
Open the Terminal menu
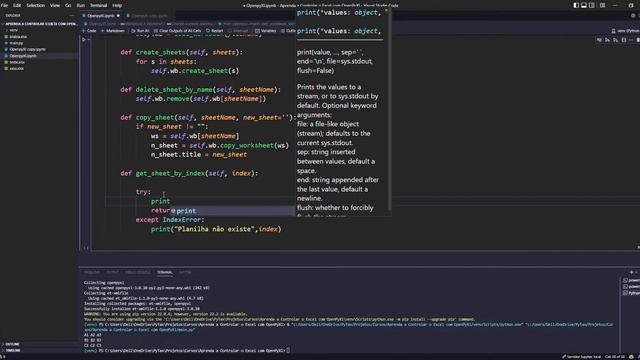98,6
